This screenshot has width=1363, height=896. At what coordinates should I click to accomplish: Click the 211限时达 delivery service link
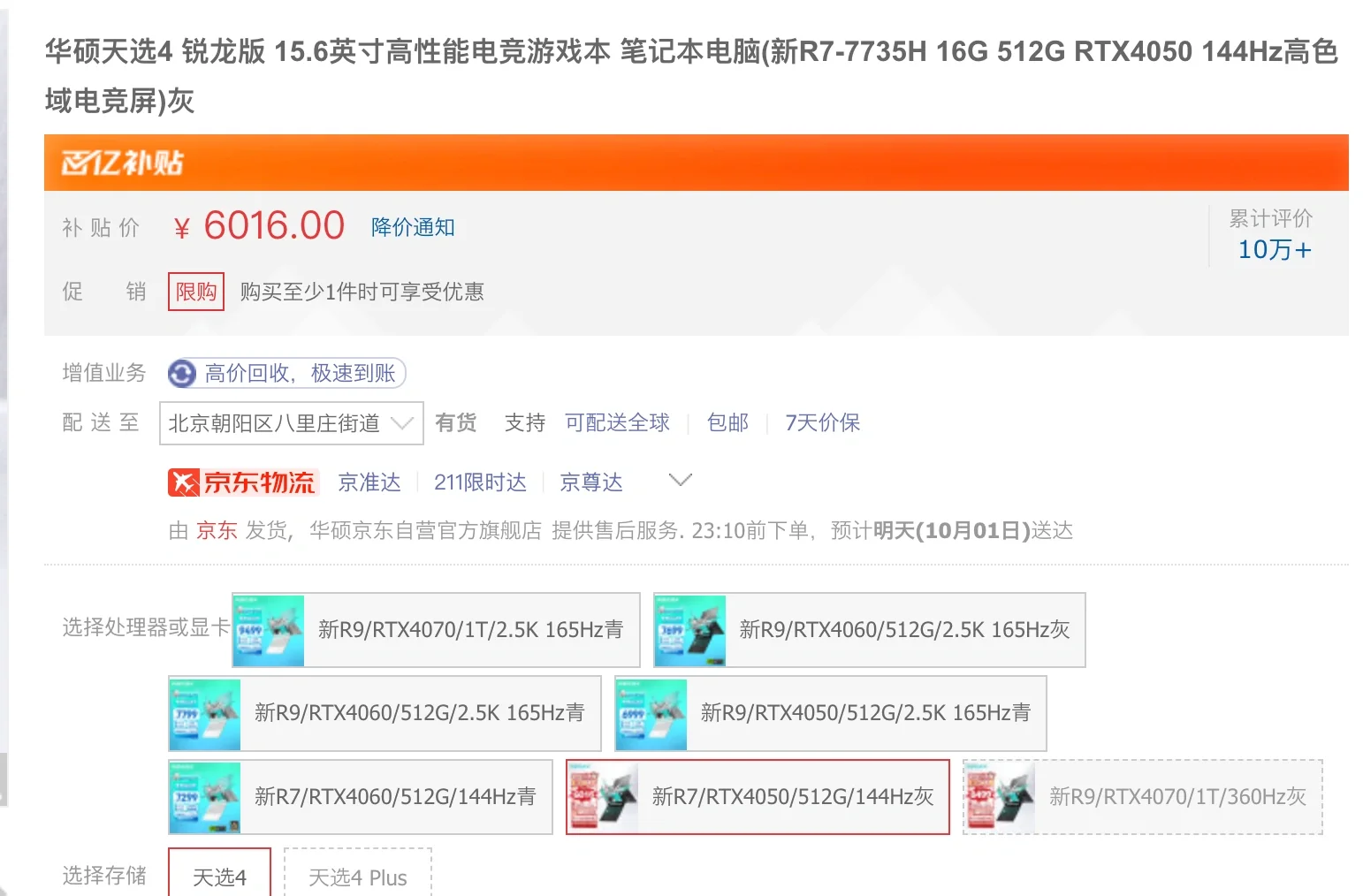tap(480, 482)
